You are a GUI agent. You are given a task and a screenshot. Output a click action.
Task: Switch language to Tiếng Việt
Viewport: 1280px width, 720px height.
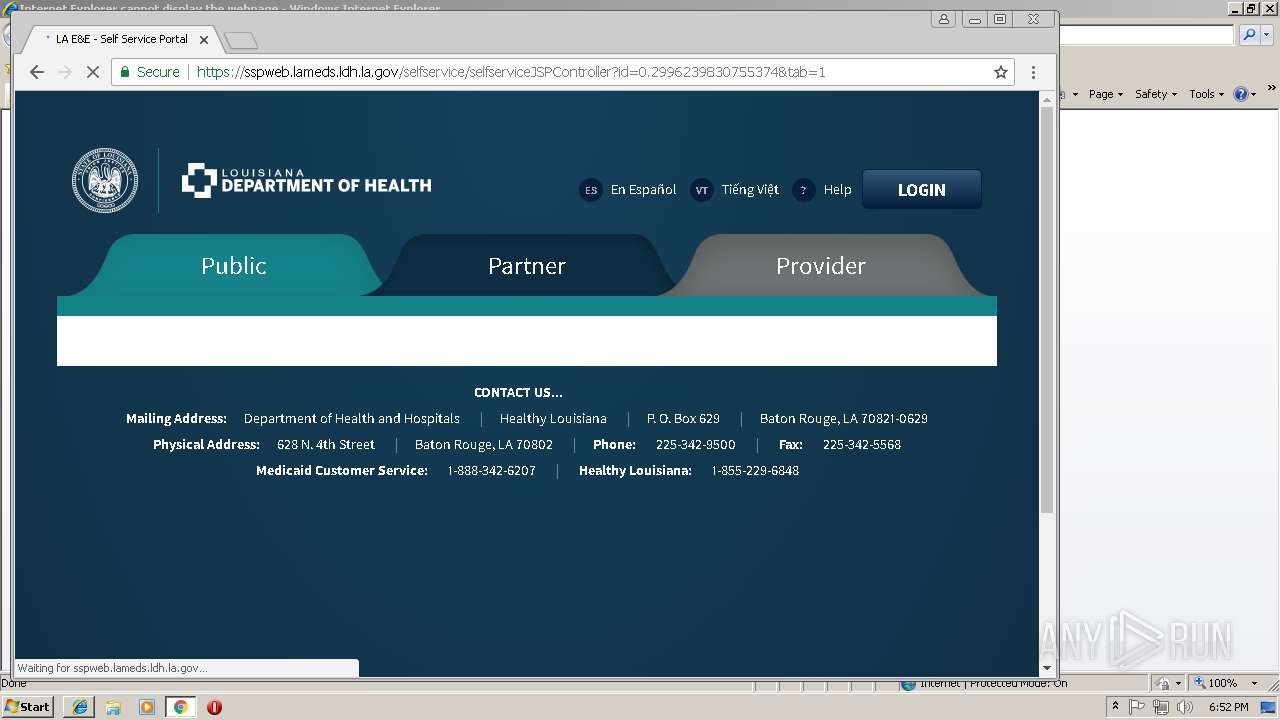(x=750, y=190)
